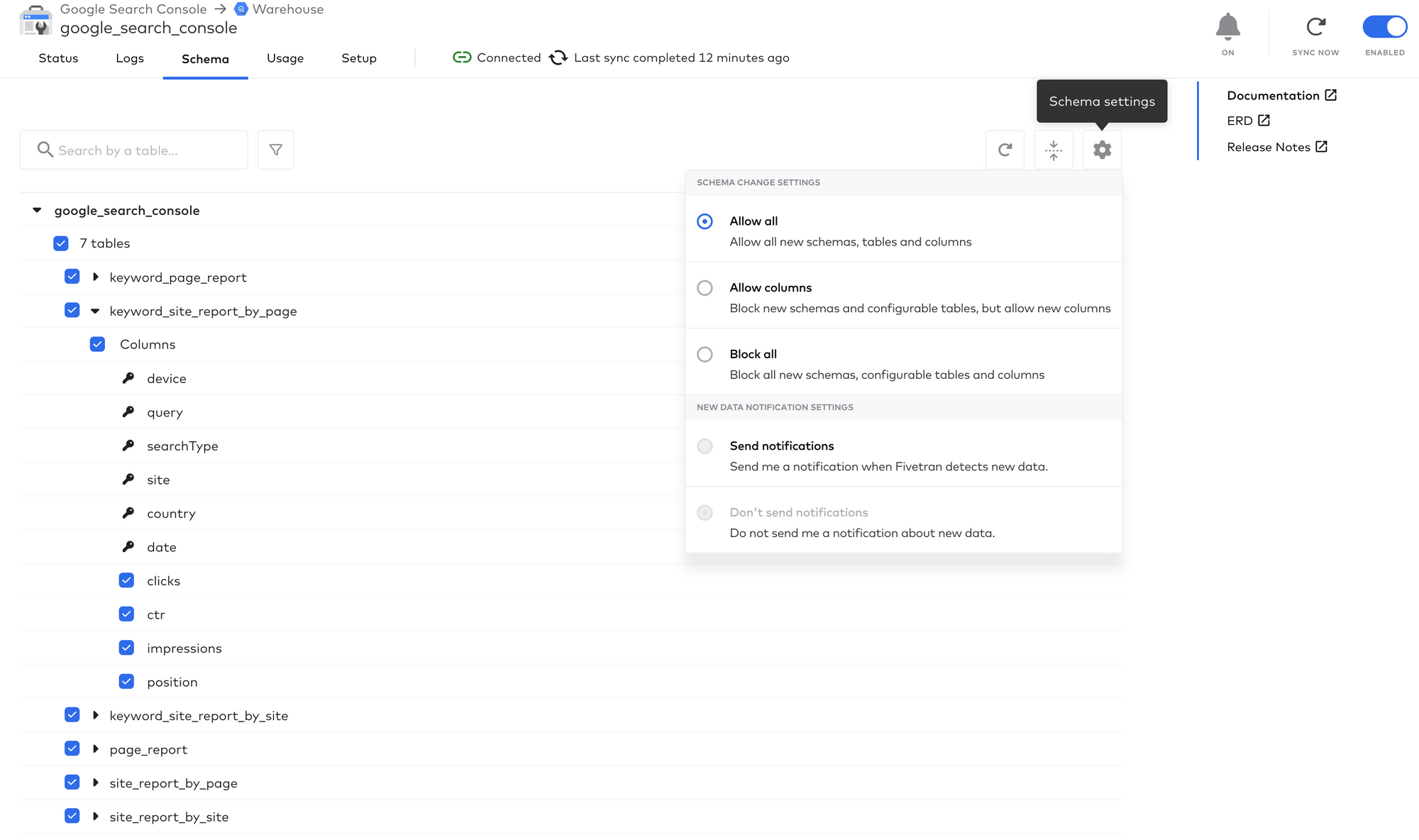The image size is (1419, 840).
Task: Click the key icon next to device
Action: click(x=128, y=378)
